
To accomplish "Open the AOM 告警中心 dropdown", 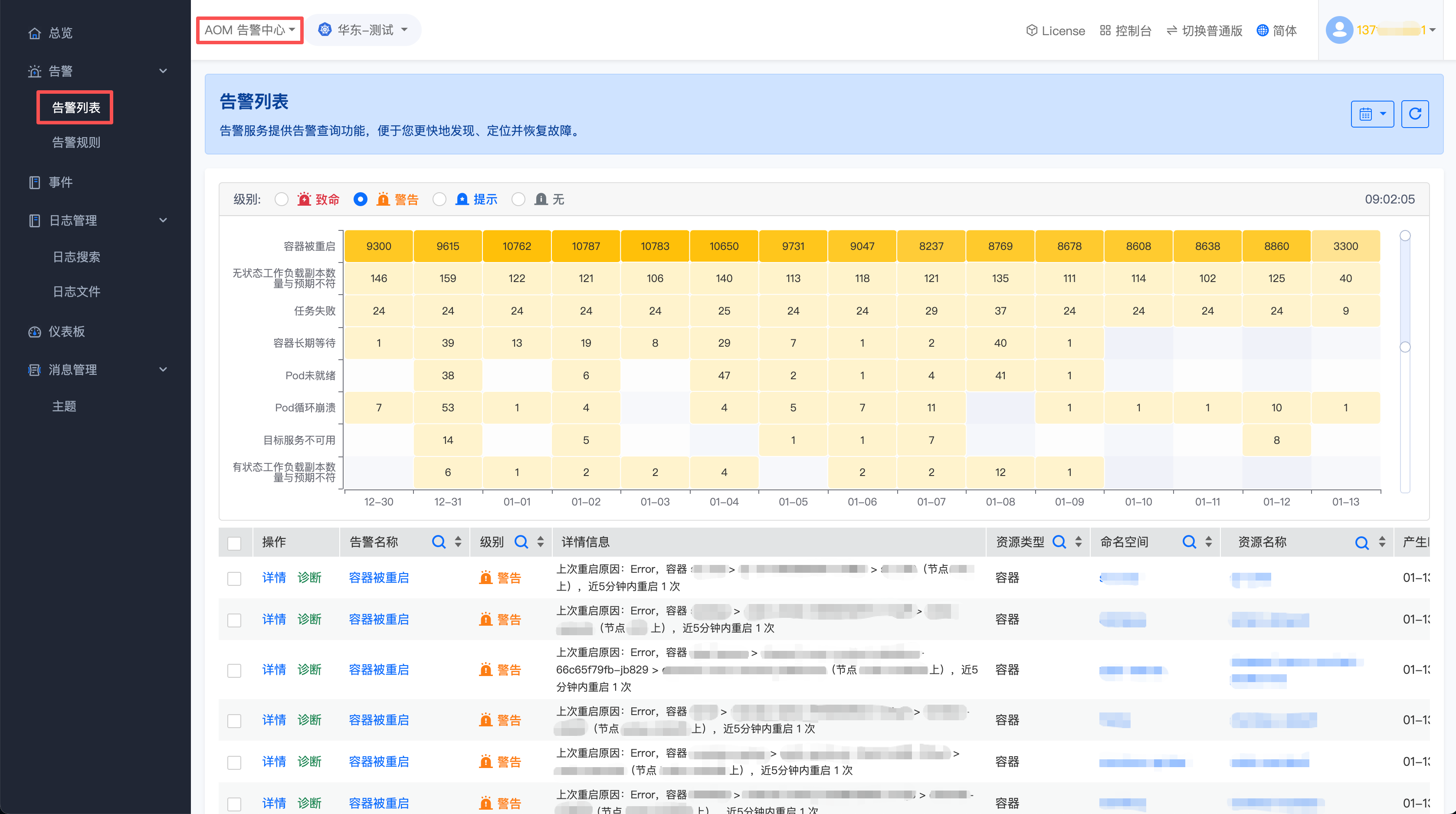I will click(249, 30).
